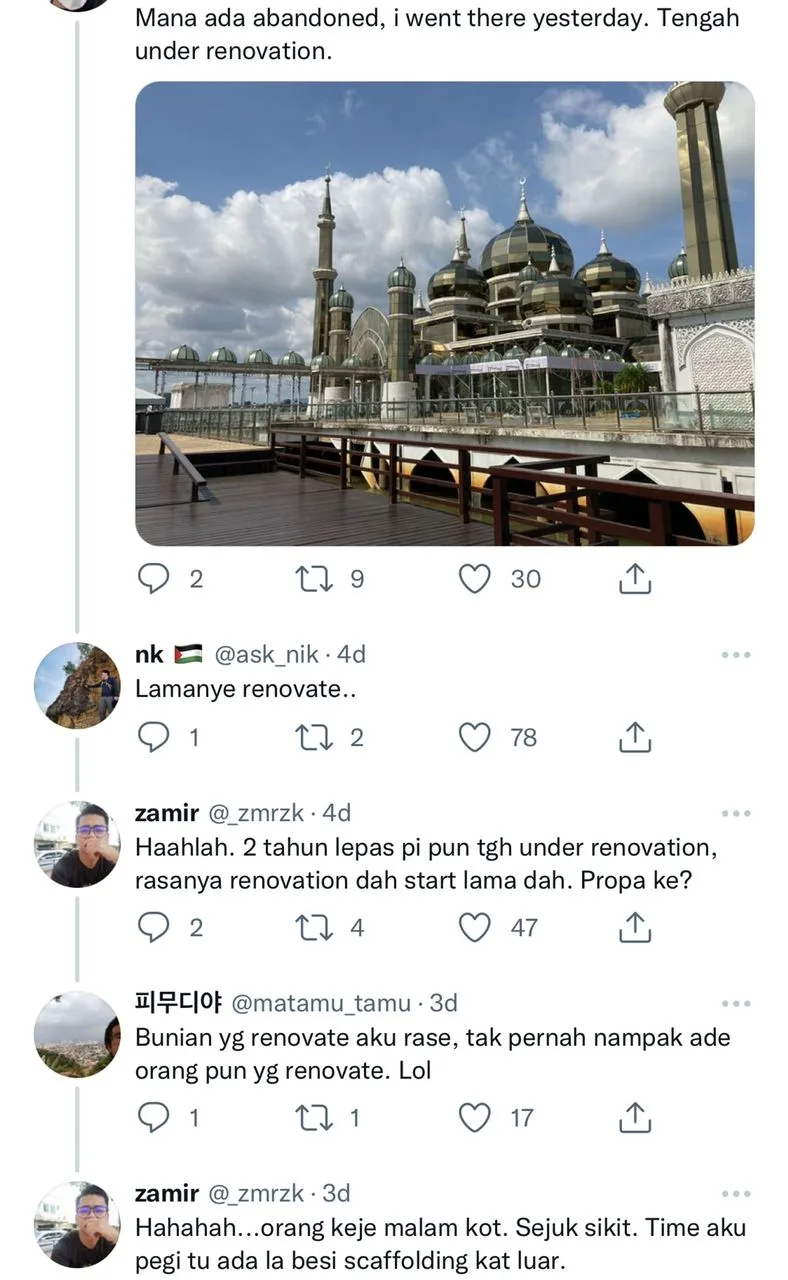Reply to the "Bunian yg renovate" tweet

point(152,1117)
